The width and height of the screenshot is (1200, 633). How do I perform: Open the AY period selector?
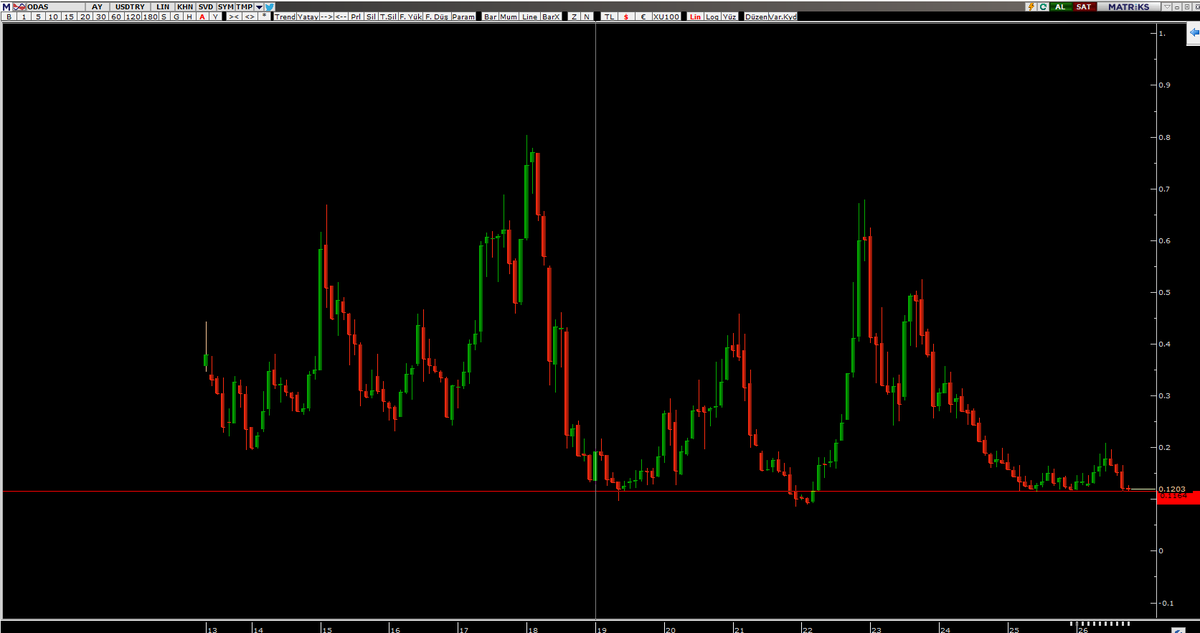click(96, 6)
